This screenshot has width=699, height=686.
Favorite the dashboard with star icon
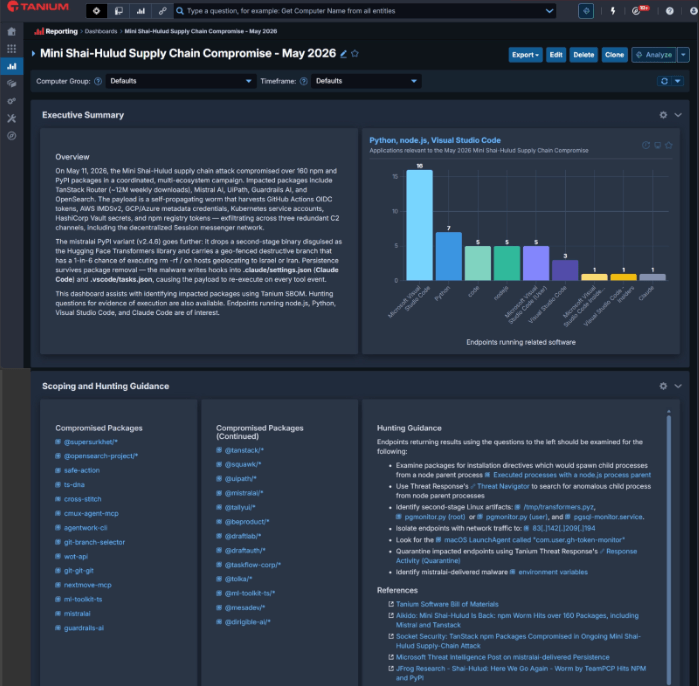pos(355,53)
